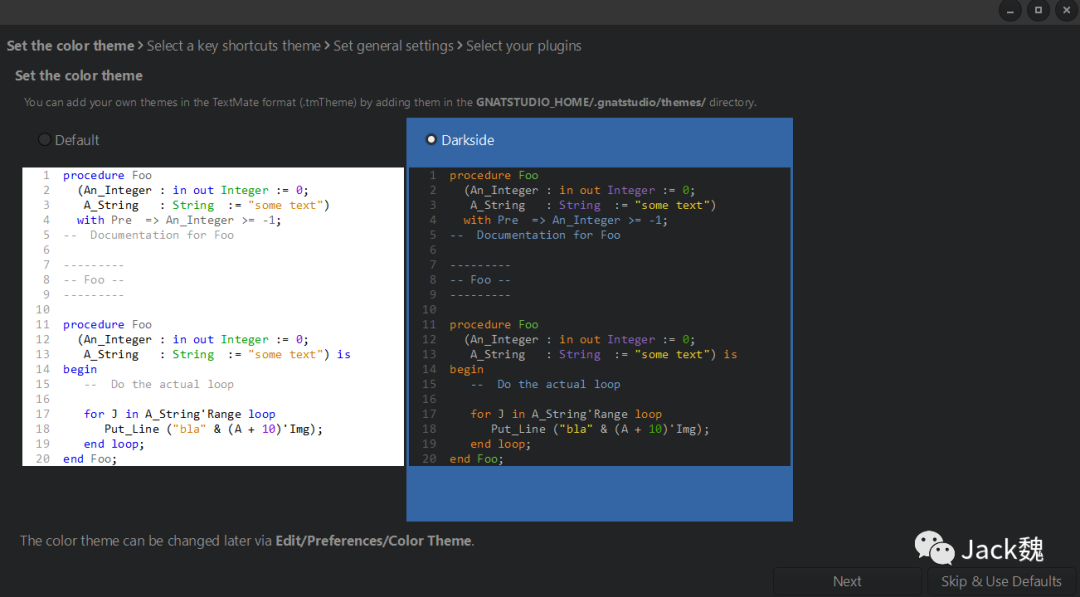Jump to 'Select a key shortcuts theme' step

pos(234,46)
